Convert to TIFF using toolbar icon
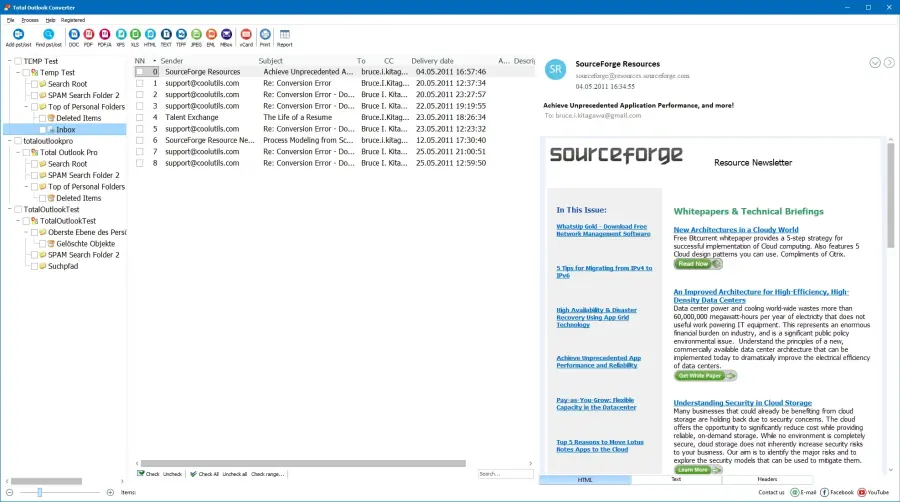Screen dimensions: 900x502 click(x=181, y=35)
